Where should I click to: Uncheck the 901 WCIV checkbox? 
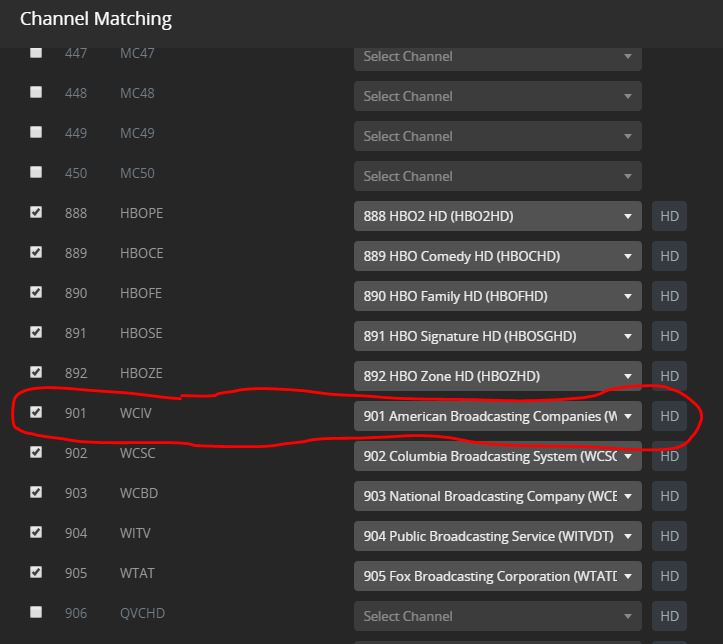(36, 412)
